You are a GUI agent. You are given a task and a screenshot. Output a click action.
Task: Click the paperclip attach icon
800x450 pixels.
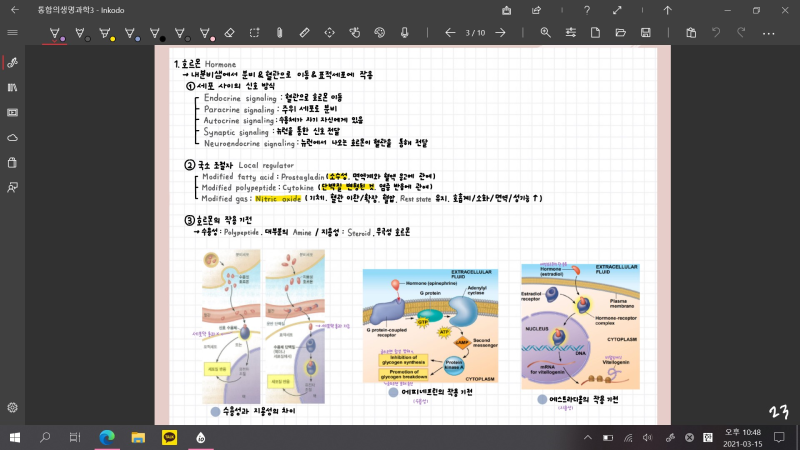tap(280, 33)
